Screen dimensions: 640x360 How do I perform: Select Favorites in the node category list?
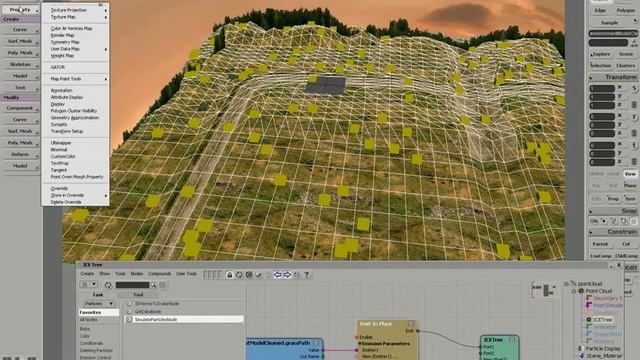click(x=99, y=312)
